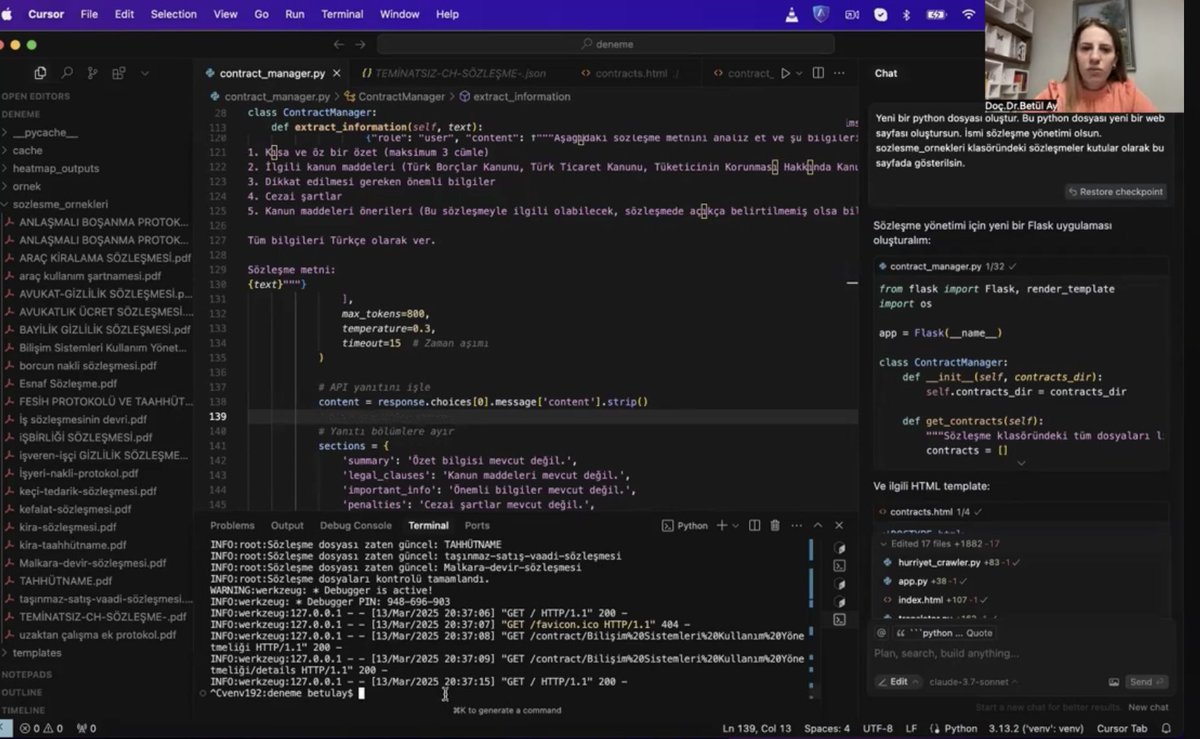Switch to the contracts.html editor tab
1200x739 pixels.
click(x=630, y=73)
